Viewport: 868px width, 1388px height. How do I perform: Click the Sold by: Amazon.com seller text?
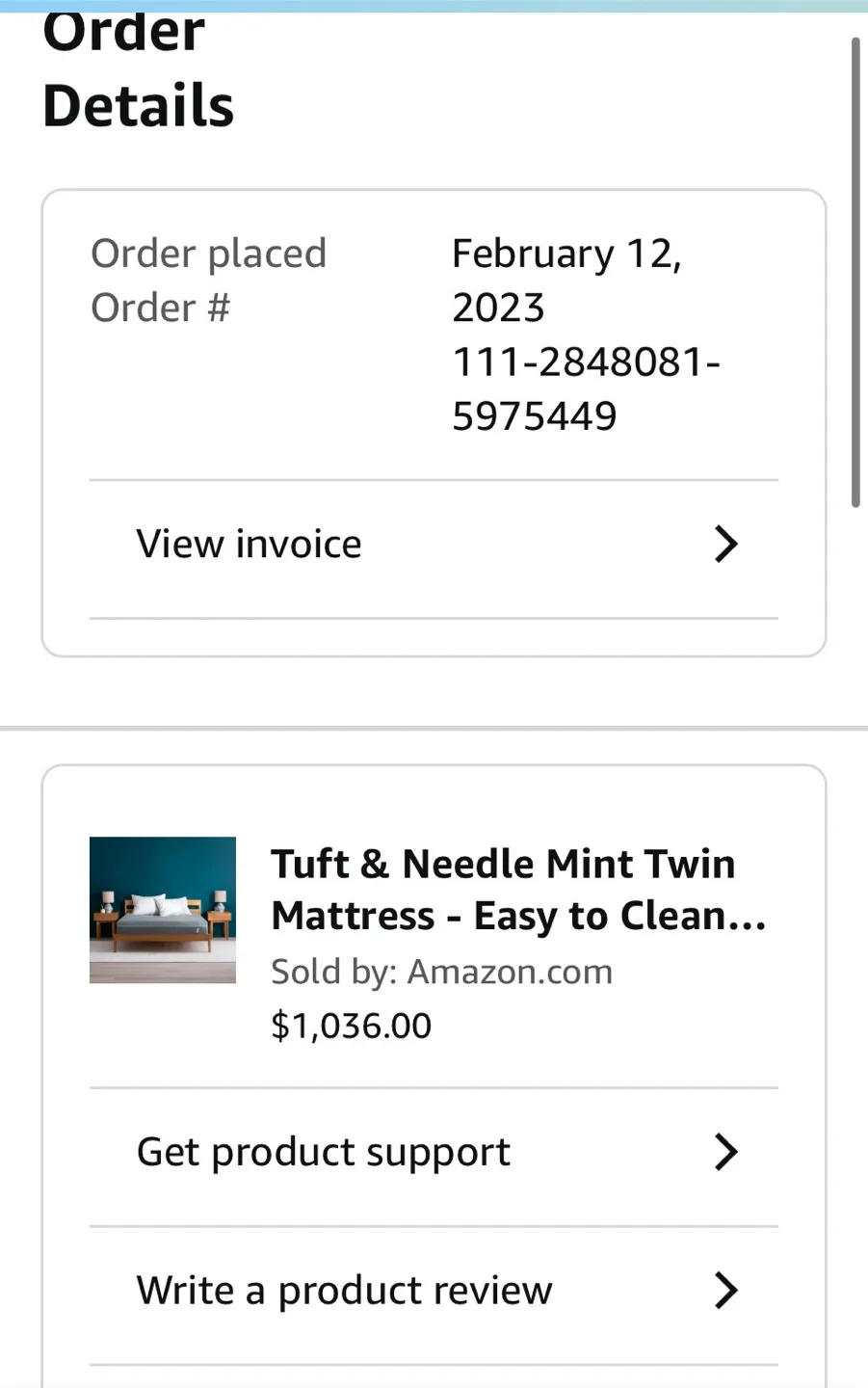click(x=441, y=972)
